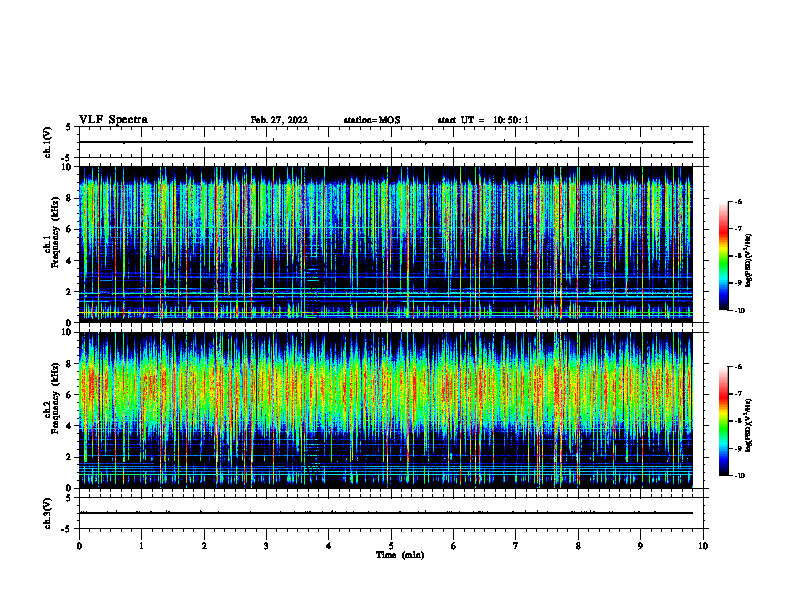Screen dimensions: 792x612
Task: Click the "VLF Spectra" title text
Action: (x=113, y=120)
